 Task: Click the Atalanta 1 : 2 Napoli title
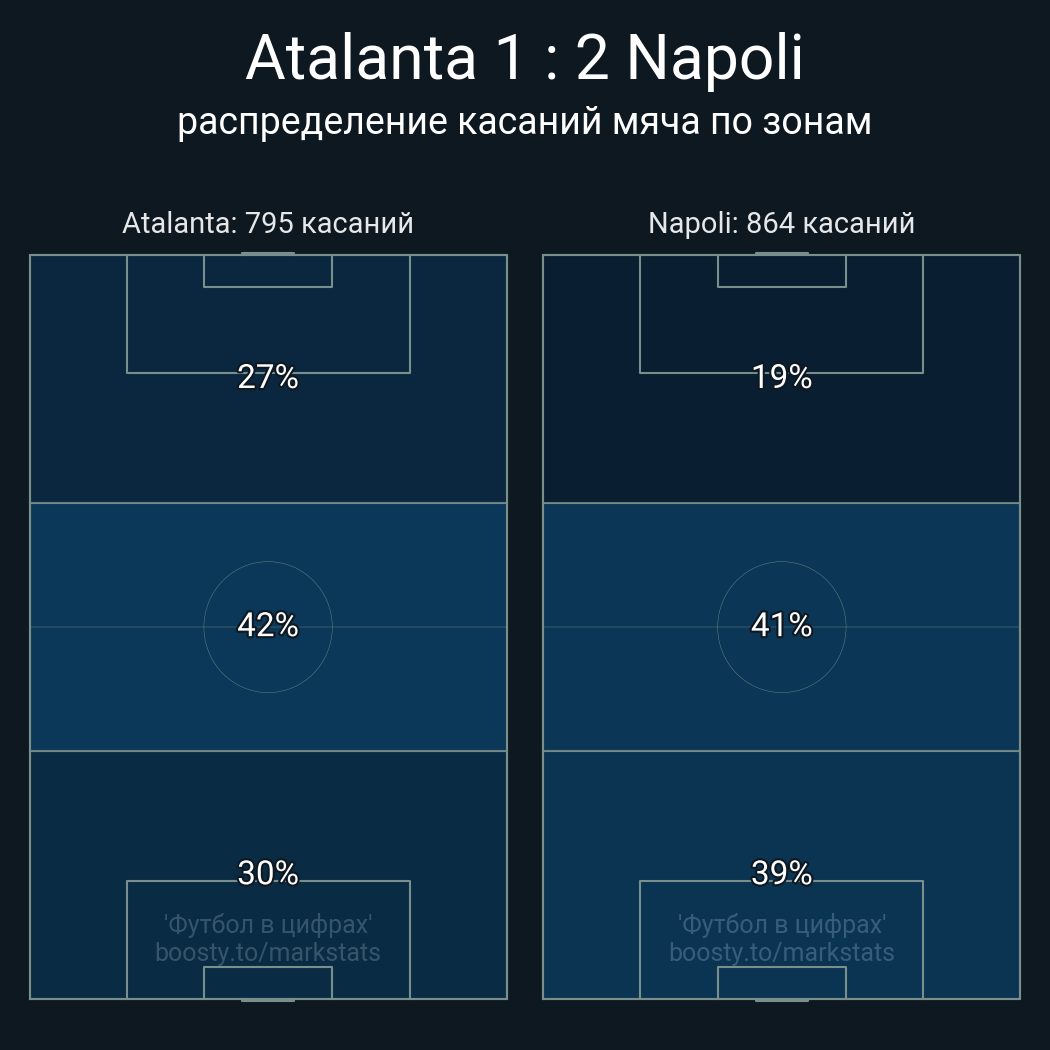[524, 58]
